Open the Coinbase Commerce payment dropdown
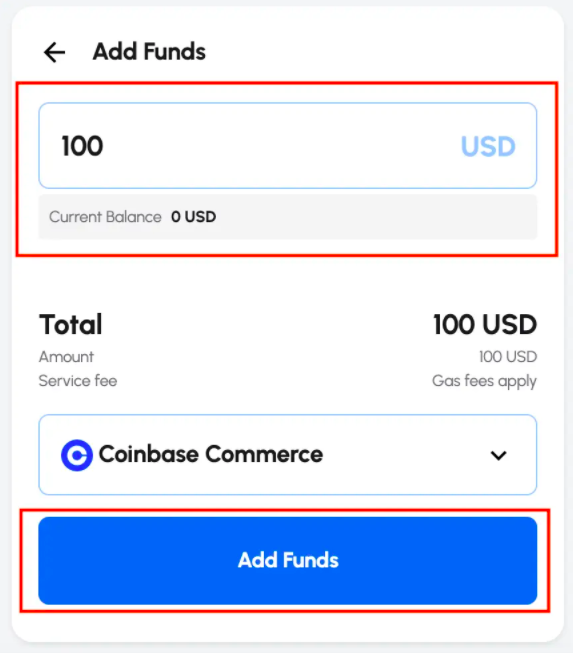The width and height of the screenshot is (573, 653). [x=287, y=454]
